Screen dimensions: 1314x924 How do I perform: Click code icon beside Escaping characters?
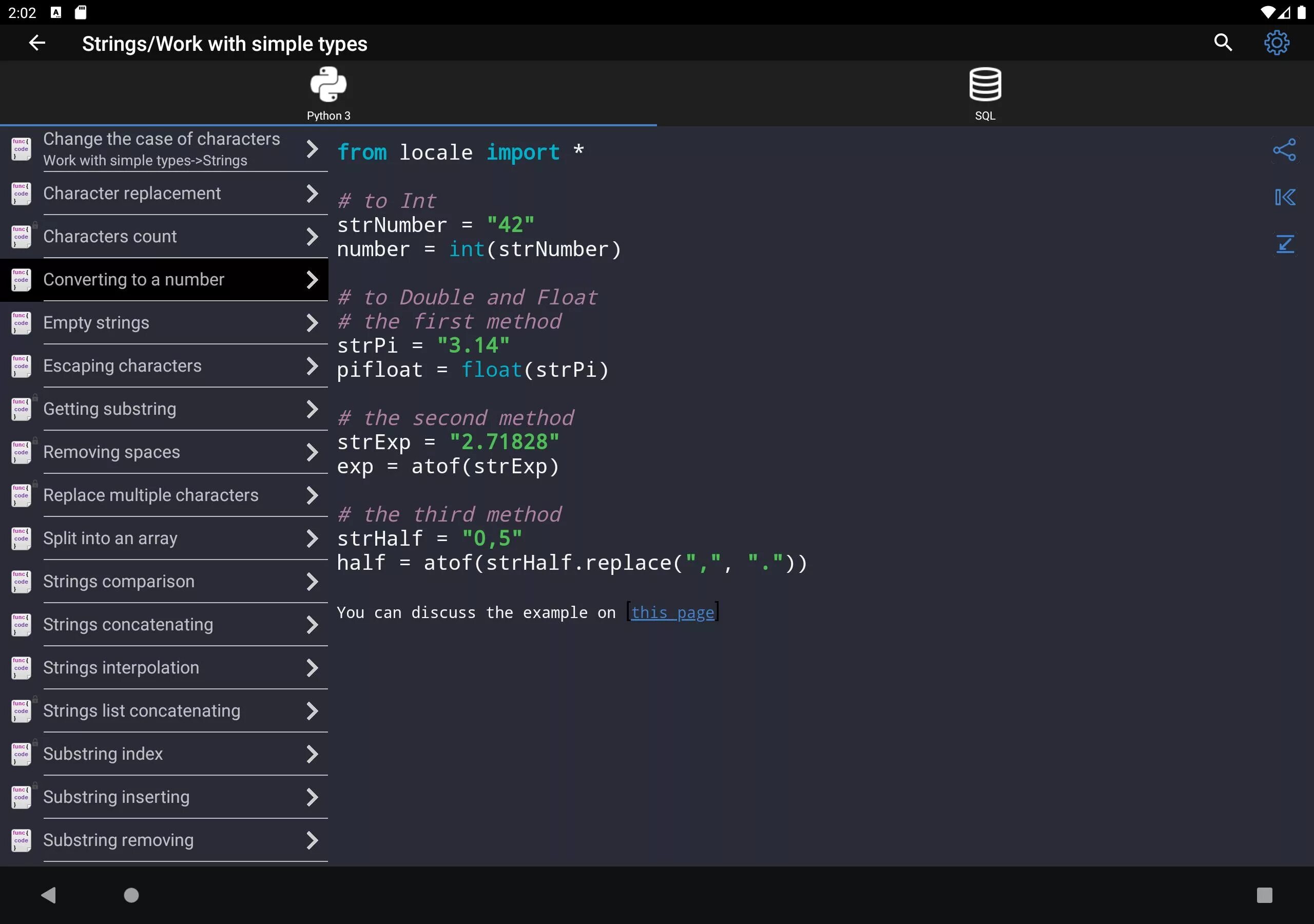point(21,366)
